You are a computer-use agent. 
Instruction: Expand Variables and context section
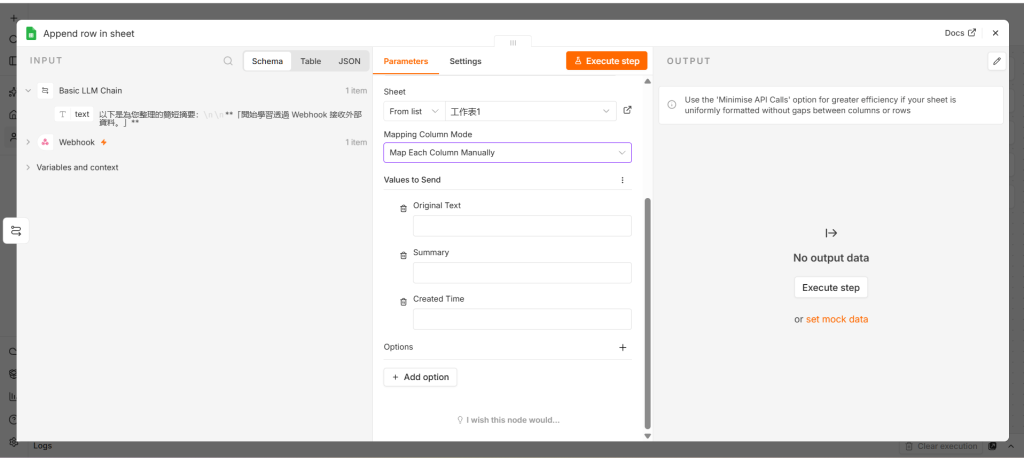tap(28, 167)
